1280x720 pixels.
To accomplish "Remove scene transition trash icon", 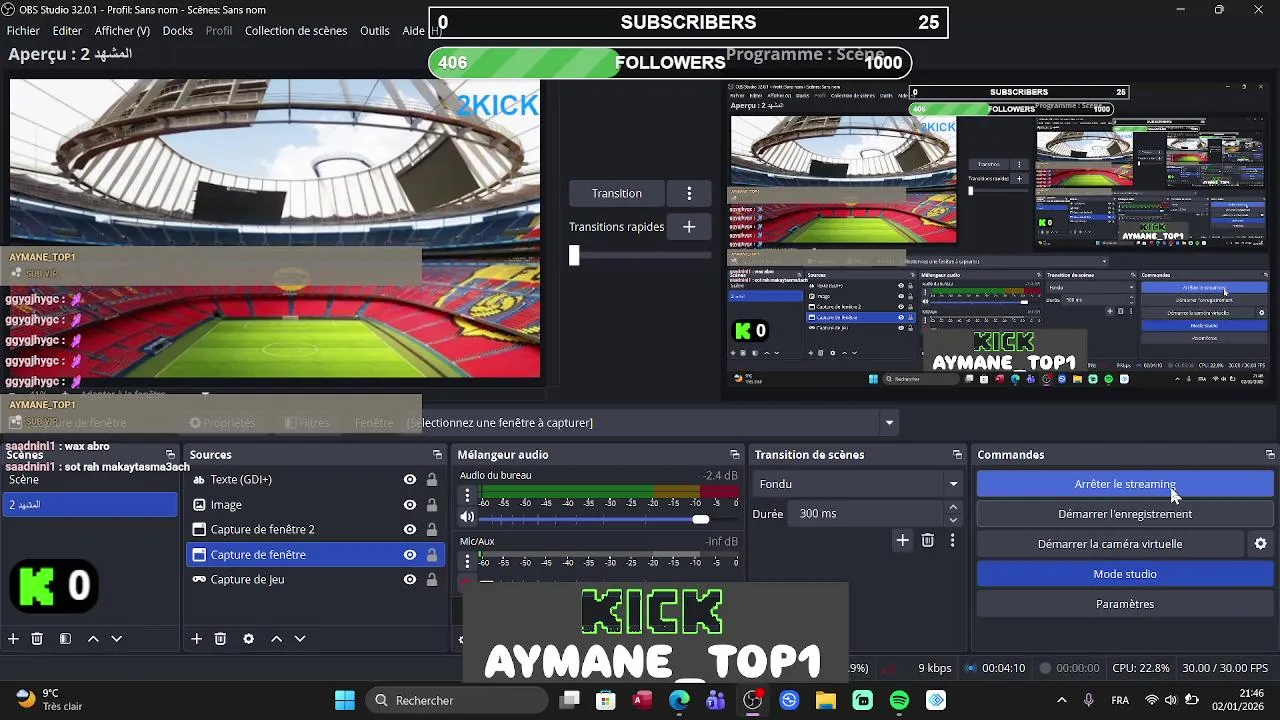I will click(928, 540).
